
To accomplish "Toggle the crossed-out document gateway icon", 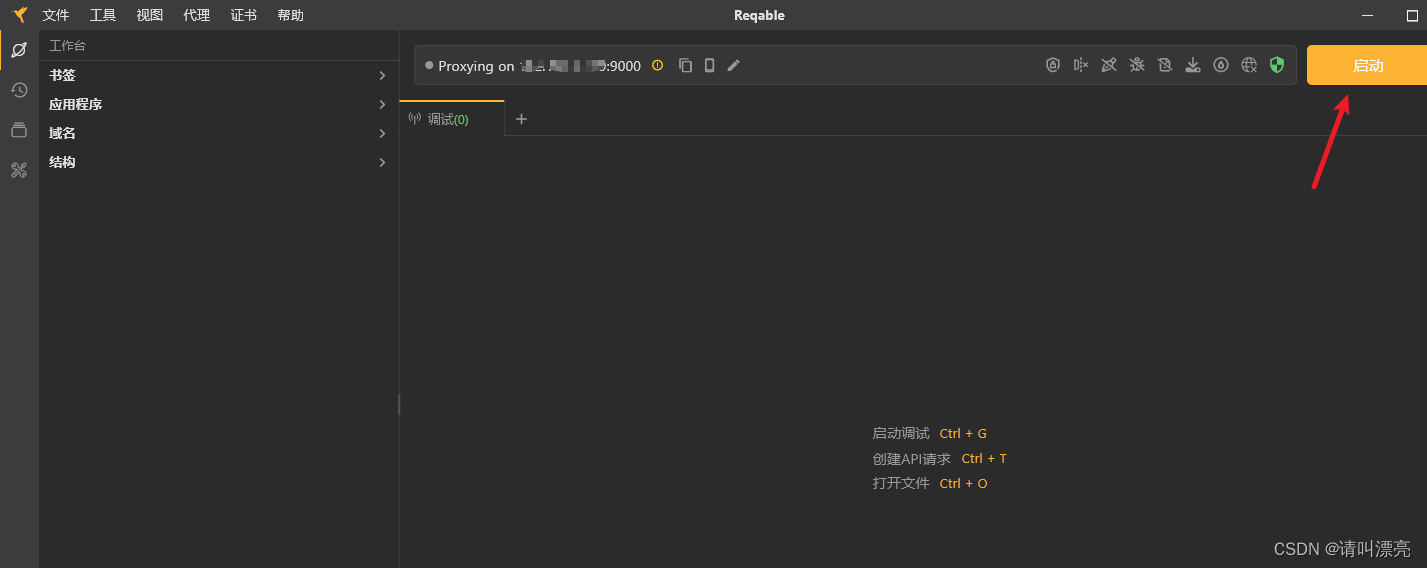I will (1165, 65).
